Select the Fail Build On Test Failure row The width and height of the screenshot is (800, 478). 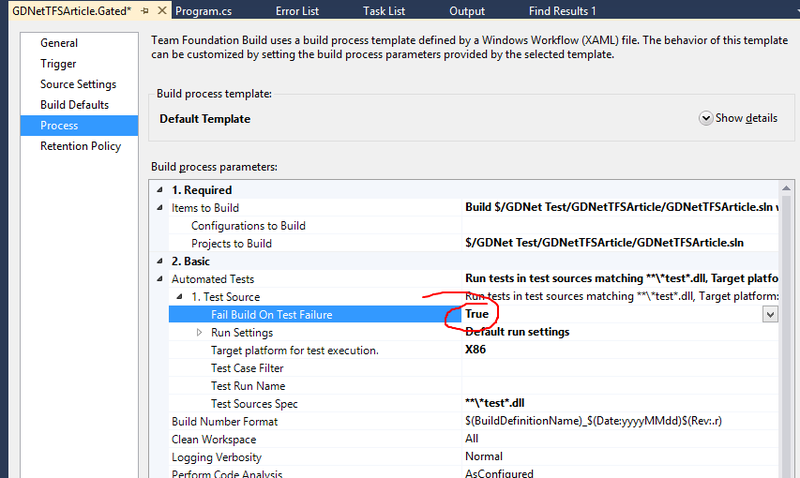[315, 315]
